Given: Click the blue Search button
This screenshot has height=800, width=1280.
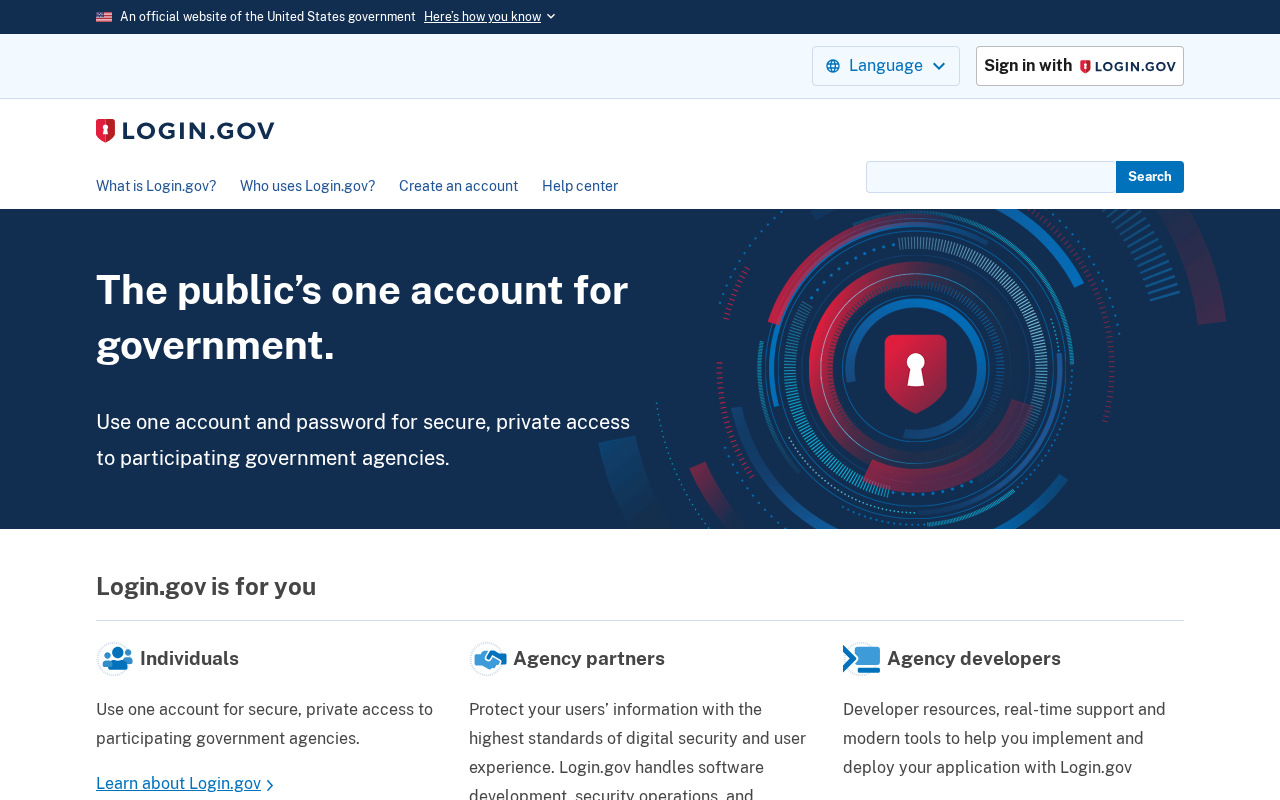Looking at the screenshot, I should pos(1150,177).
